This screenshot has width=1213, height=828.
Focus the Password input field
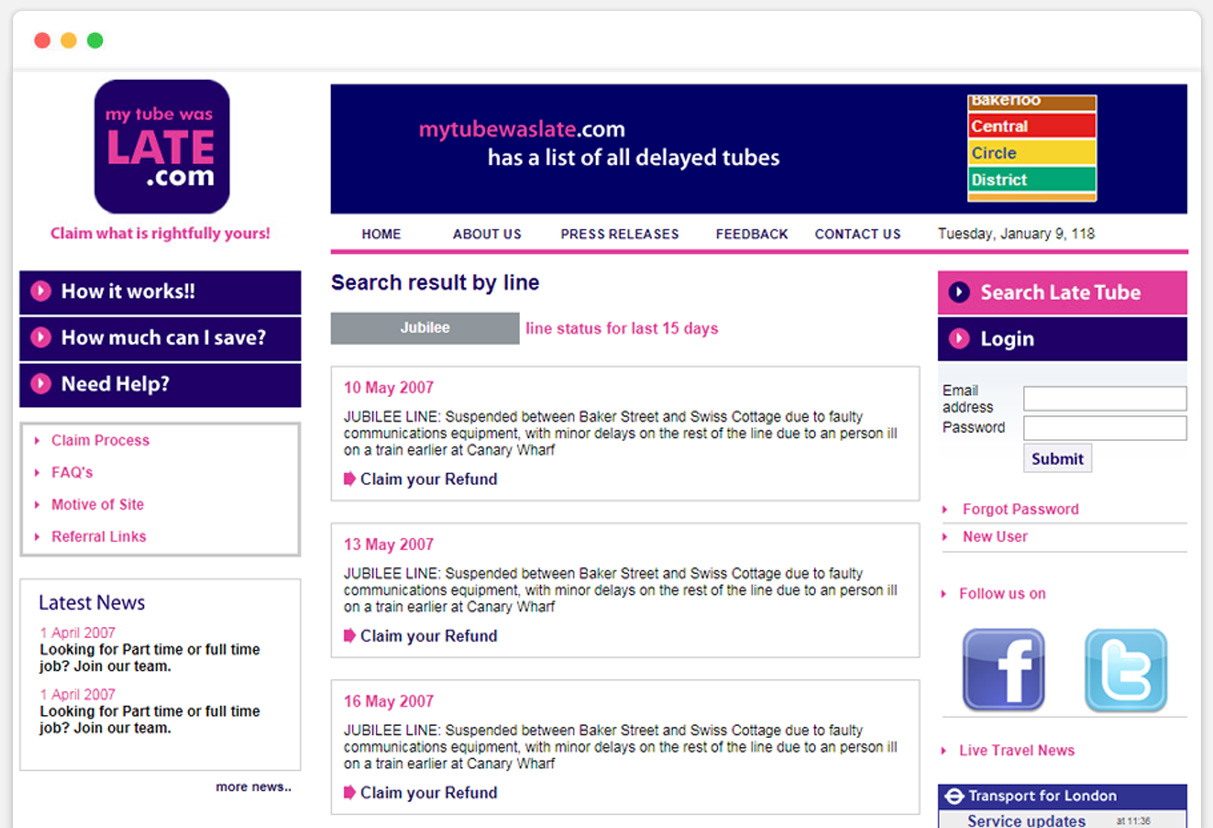point(1104,428)
